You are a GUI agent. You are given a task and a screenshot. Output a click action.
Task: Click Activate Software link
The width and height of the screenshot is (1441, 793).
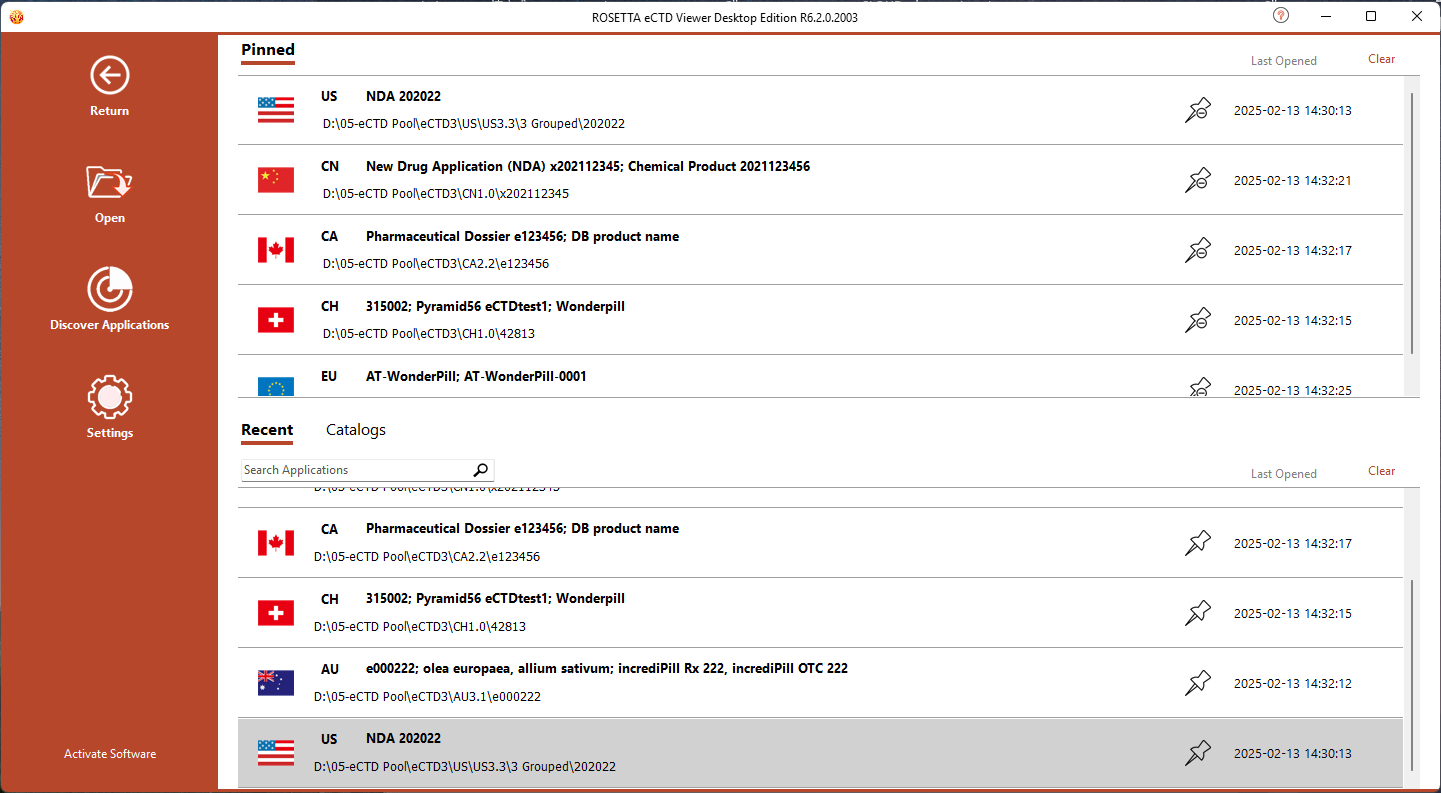[x=110, y=754]
